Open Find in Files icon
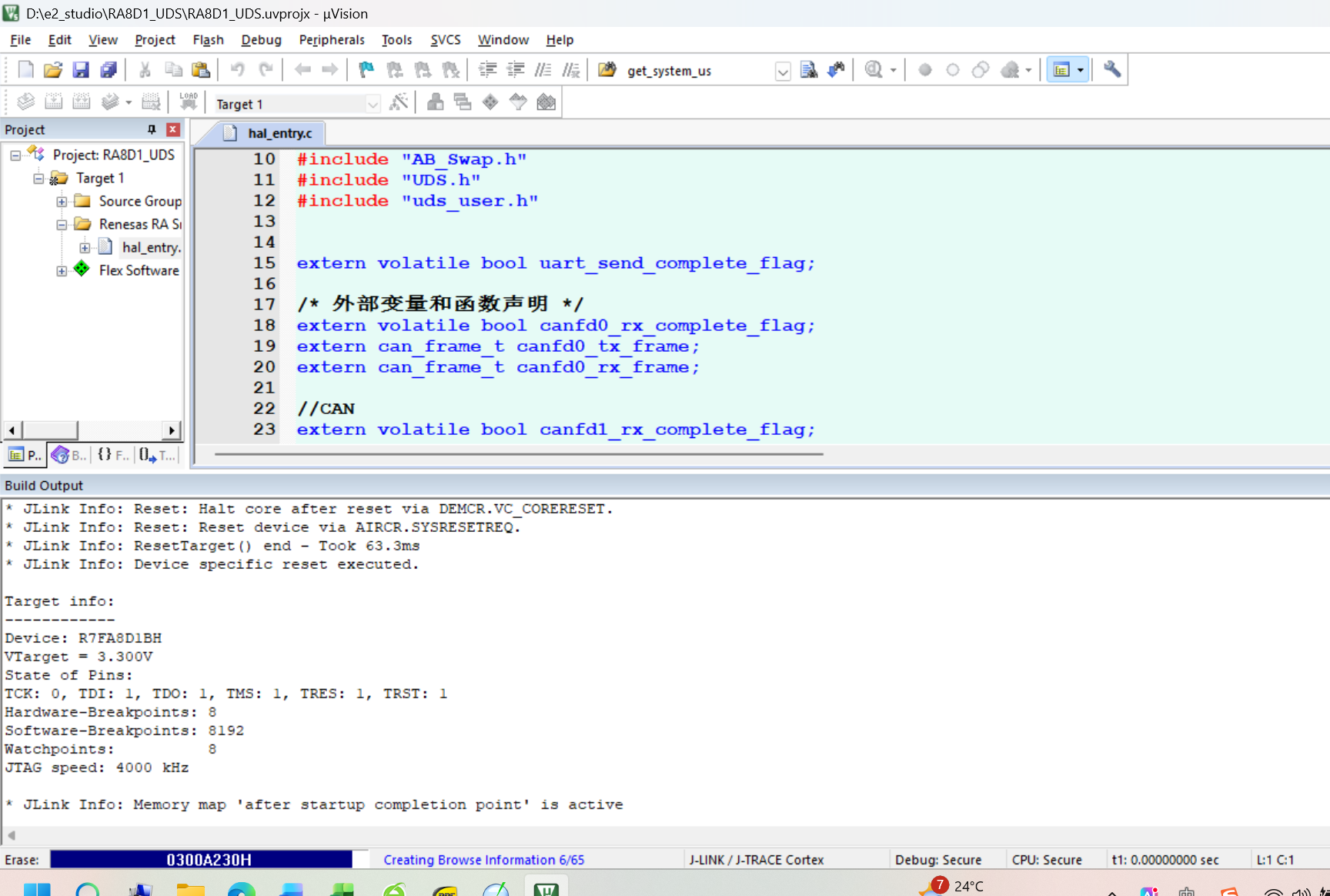 pos(808,70)
